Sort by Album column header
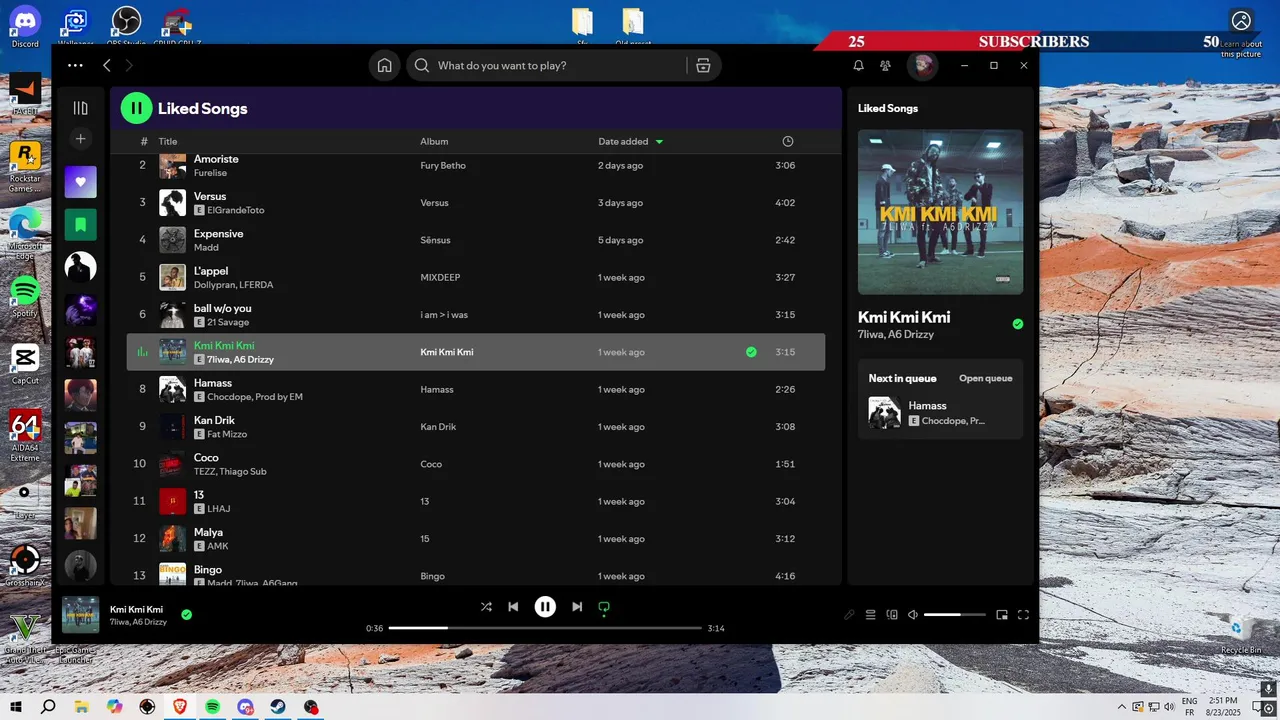Image resolution: width=1280 pixels, height=720 pixels. point(434,142)
